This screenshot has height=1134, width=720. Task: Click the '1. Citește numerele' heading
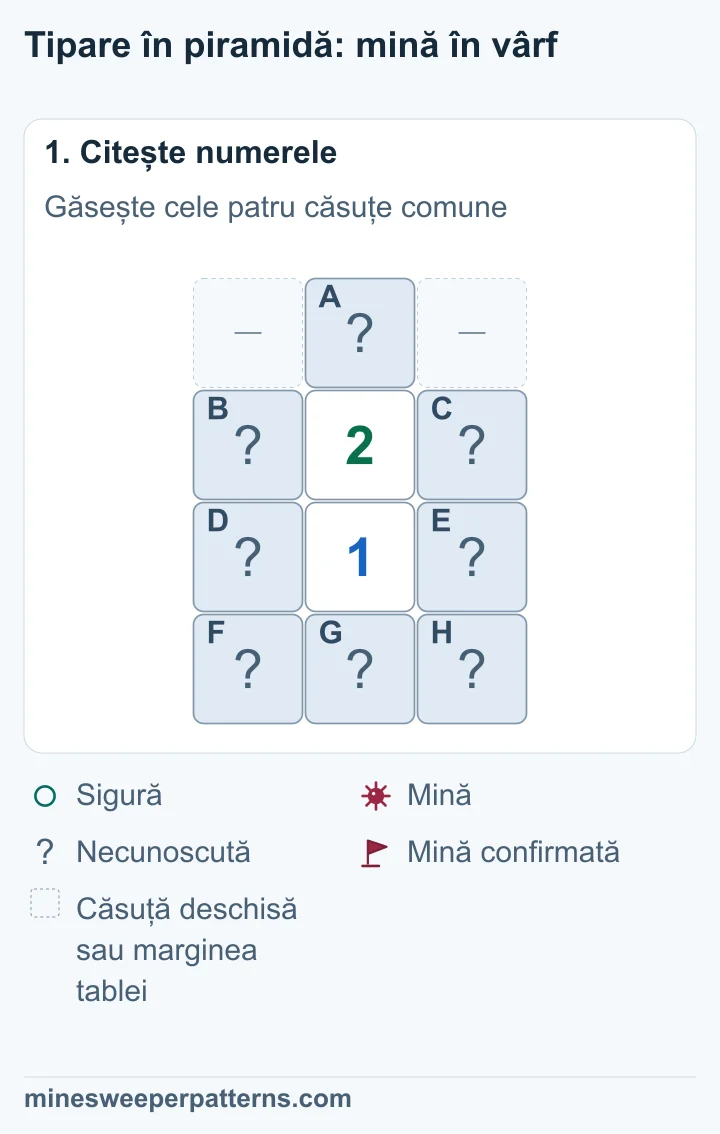point(191,153)
